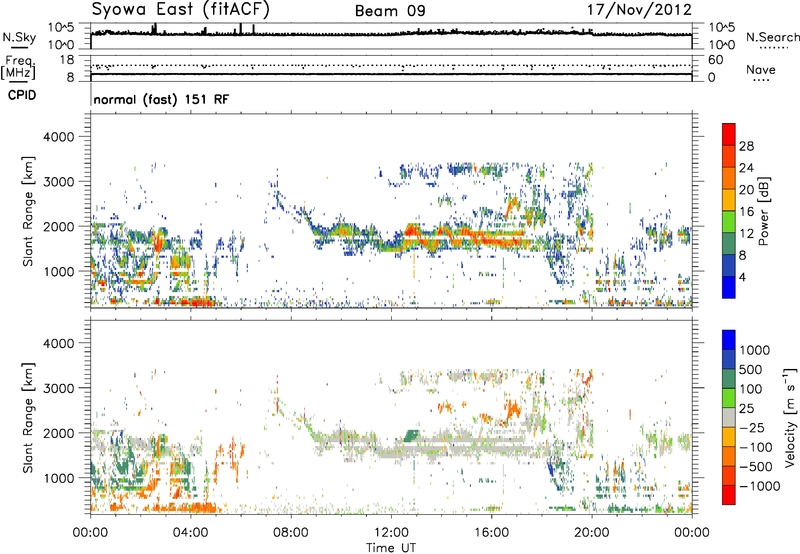
Task: Click '4000' on the power panel range axis
Action: tap(58, 137)
